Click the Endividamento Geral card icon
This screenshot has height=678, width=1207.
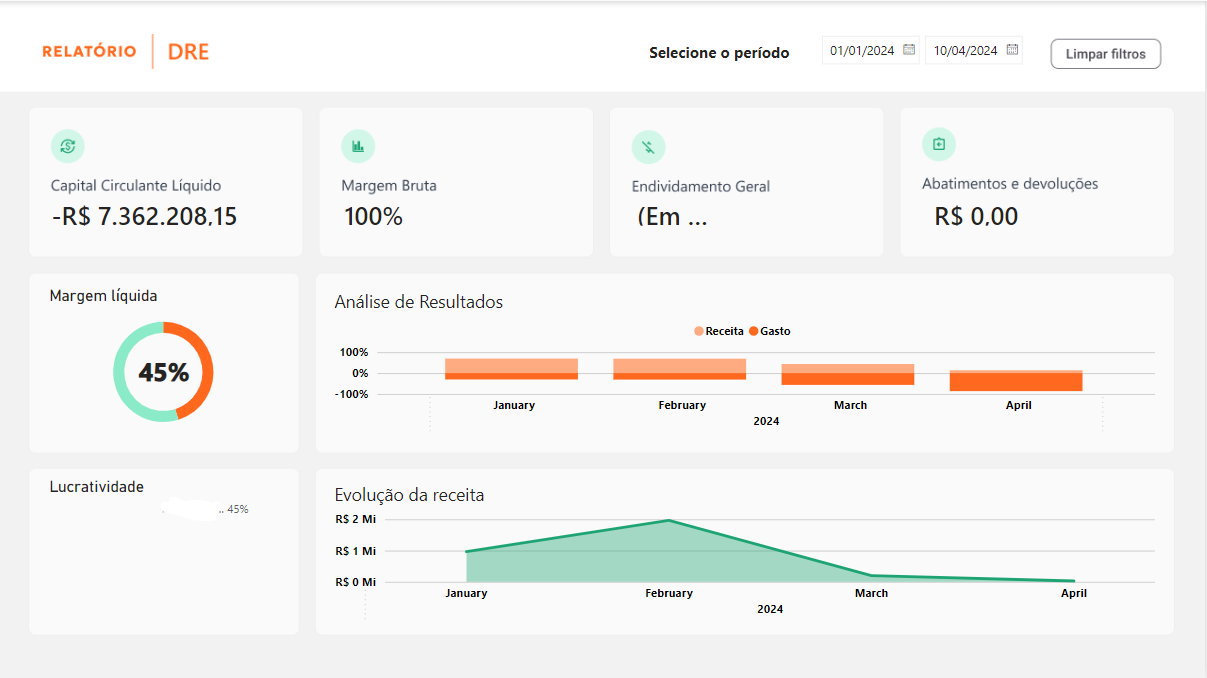[x=648, y=148]
